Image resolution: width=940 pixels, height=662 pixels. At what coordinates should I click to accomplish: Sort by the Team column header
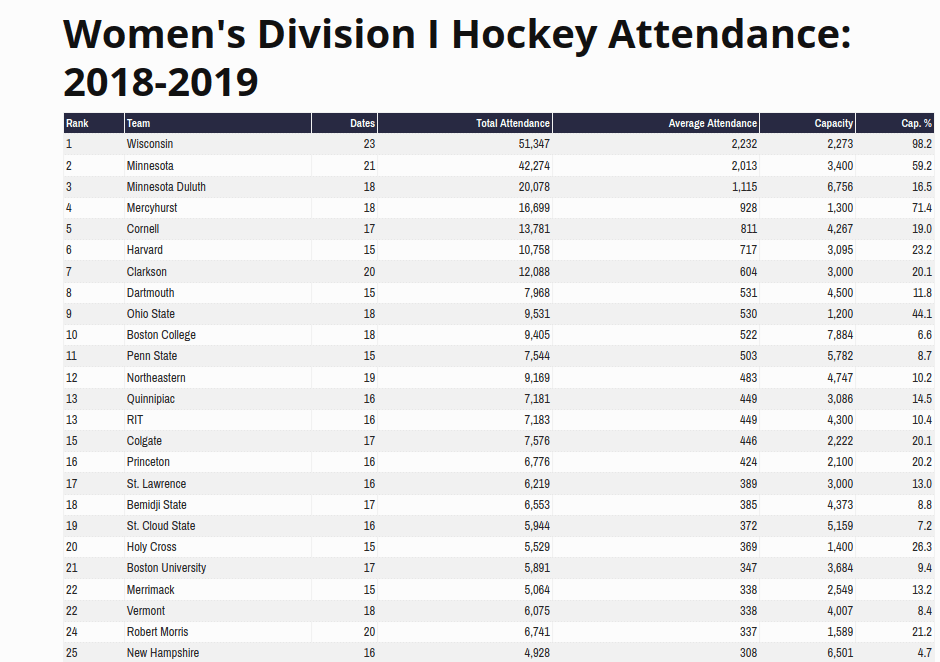tap(139, 123)
